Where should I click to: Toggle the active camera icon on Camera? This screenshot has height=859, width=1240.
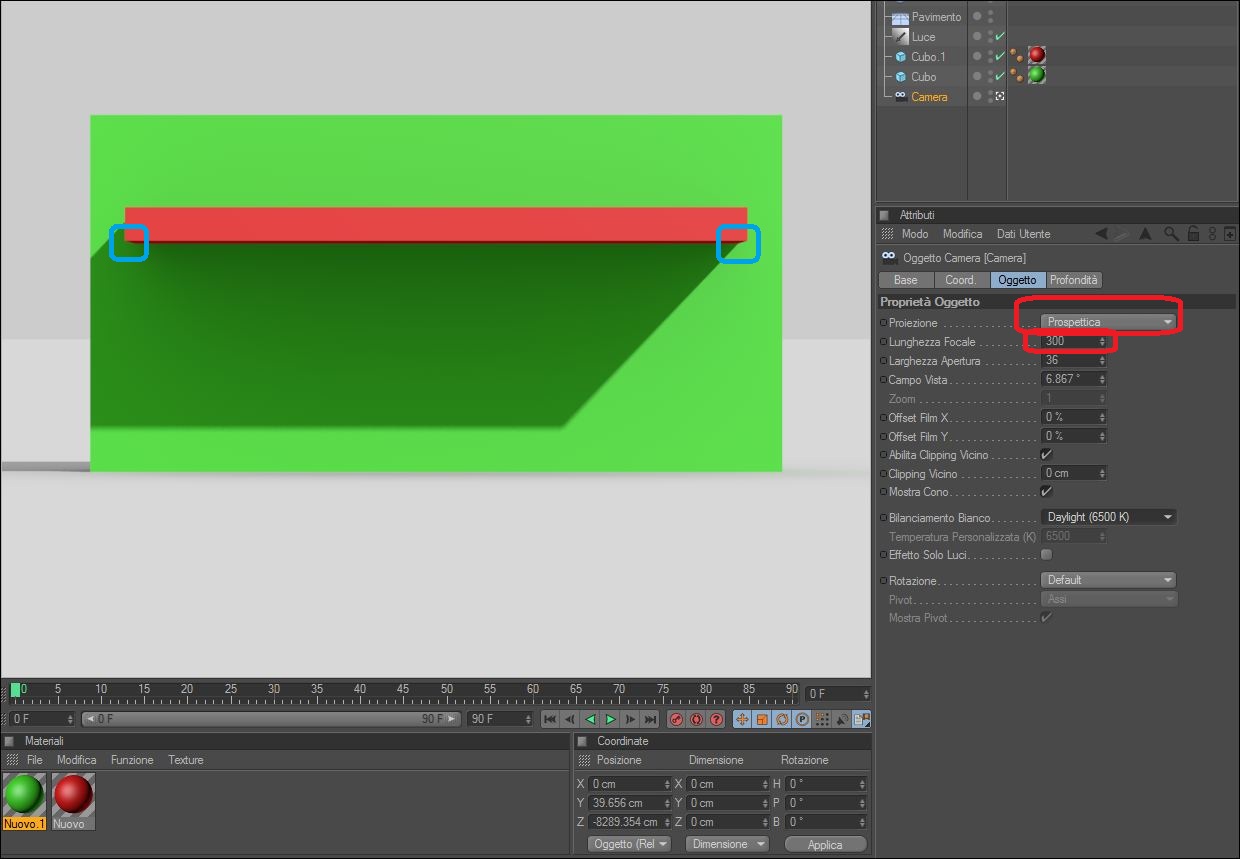click(1000, 96)
